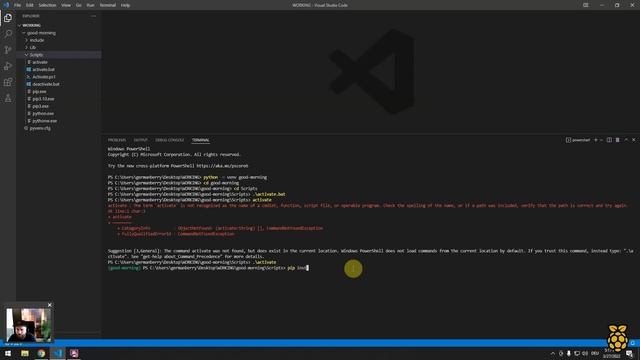
Task: Open the Windows Start menu
Action: point(8,353)
